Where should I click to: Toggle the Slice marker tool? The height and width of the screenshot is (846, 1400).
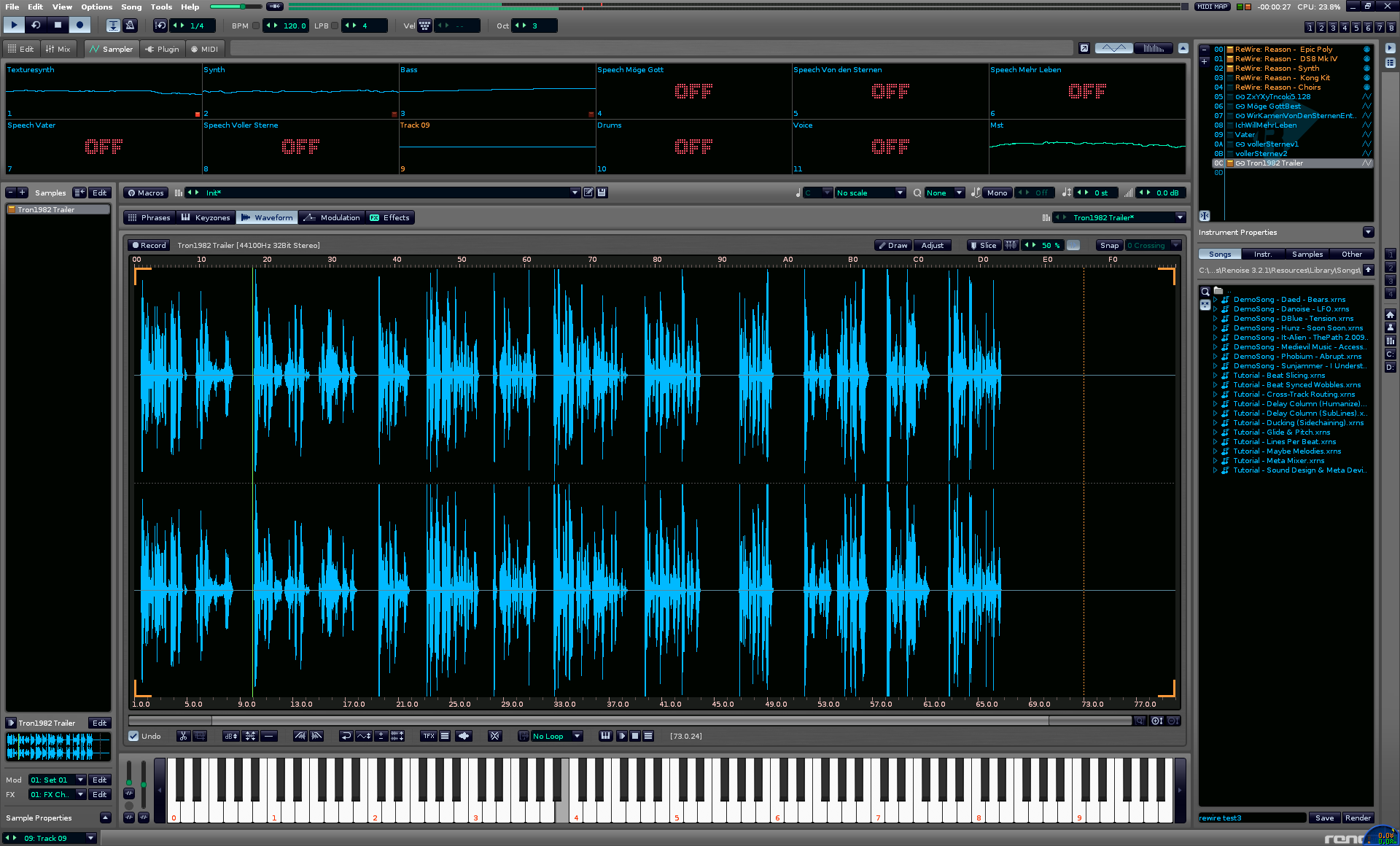983,245
